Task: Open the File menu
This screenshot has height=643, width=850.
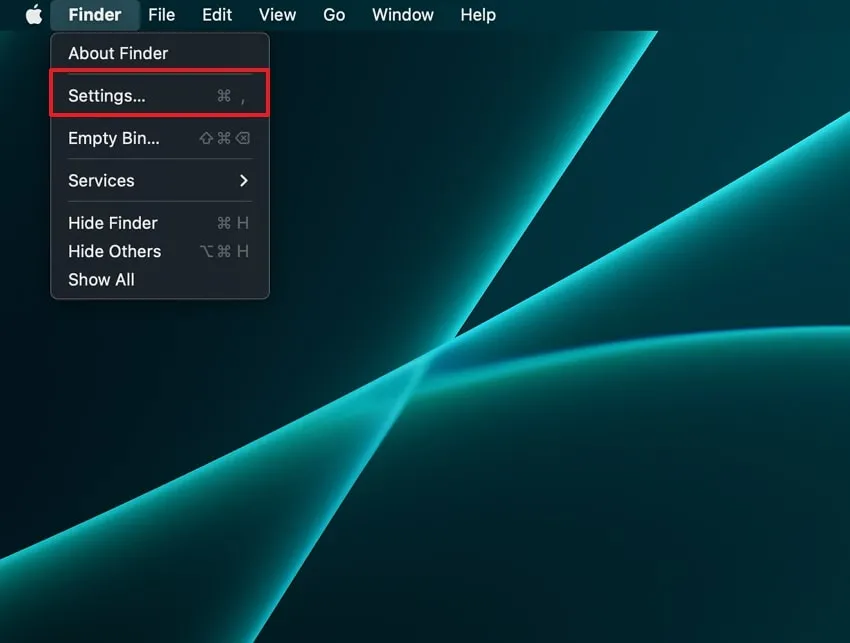Action: click(x=162, y=15)
